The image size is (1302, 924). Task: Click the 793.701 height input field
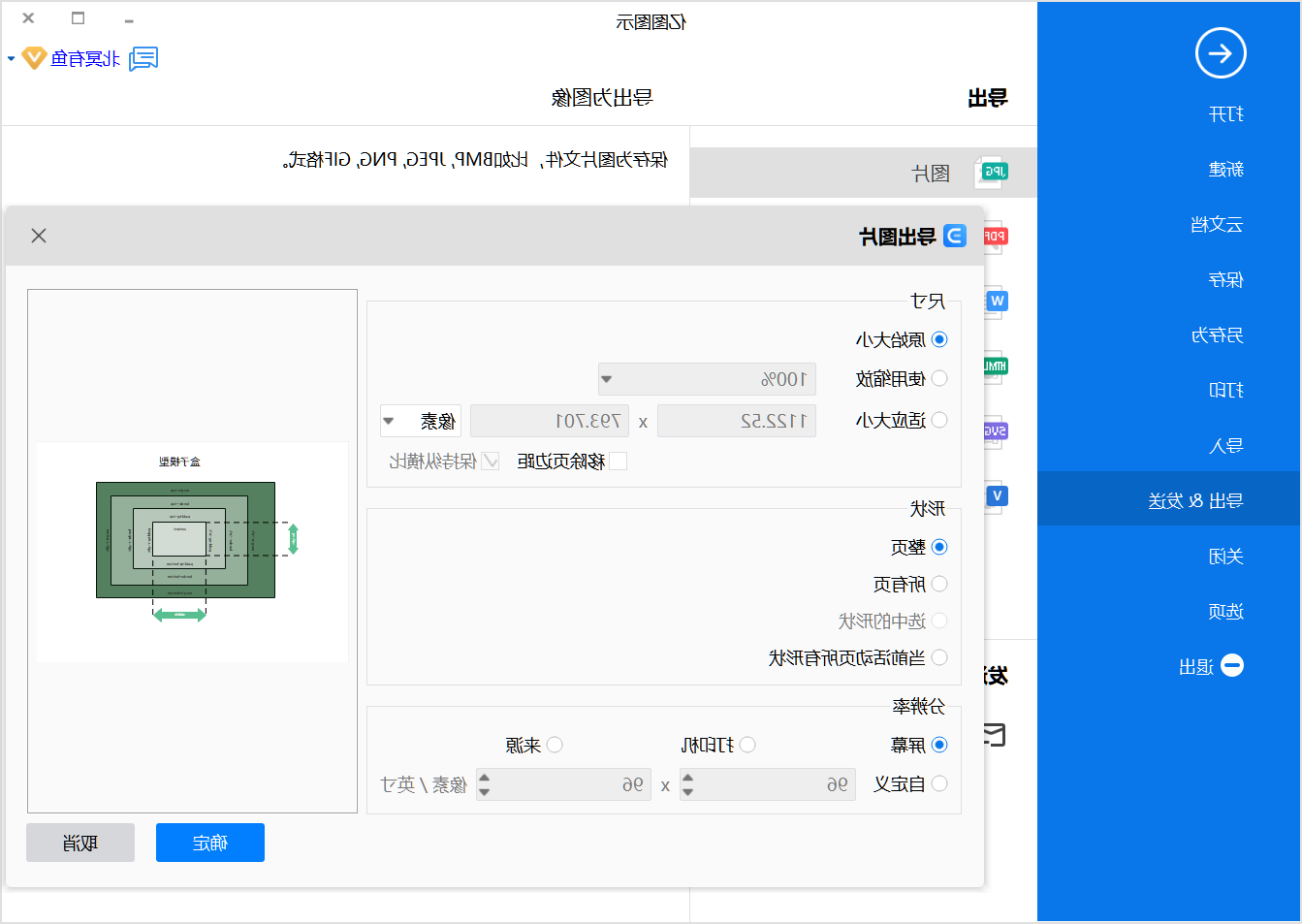550,421
